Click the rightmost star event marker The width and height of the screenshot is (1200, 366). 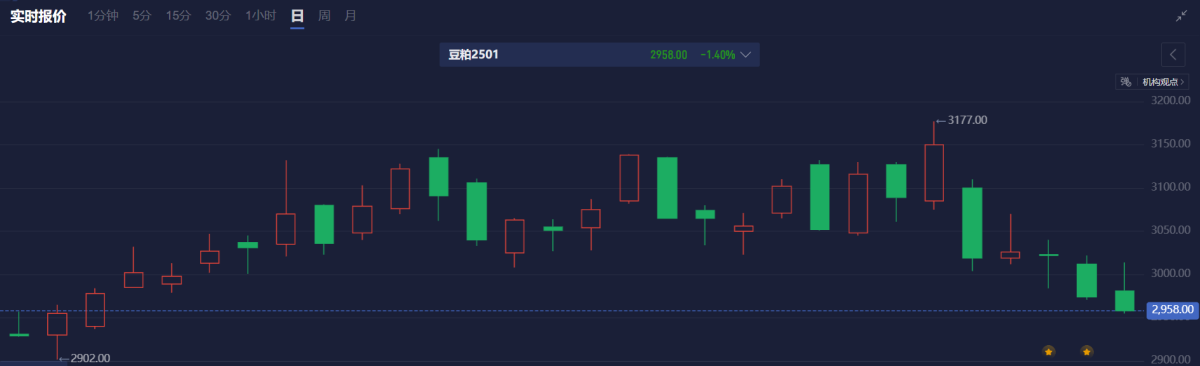pyautogui.click(x=1087, y=351)
